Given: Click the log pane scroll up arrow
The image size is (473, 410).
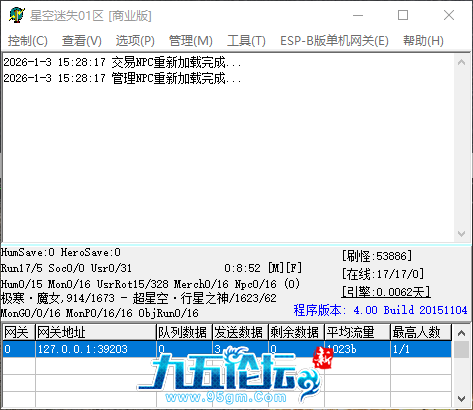Looking at the screenshot, I should click(461, 62).
